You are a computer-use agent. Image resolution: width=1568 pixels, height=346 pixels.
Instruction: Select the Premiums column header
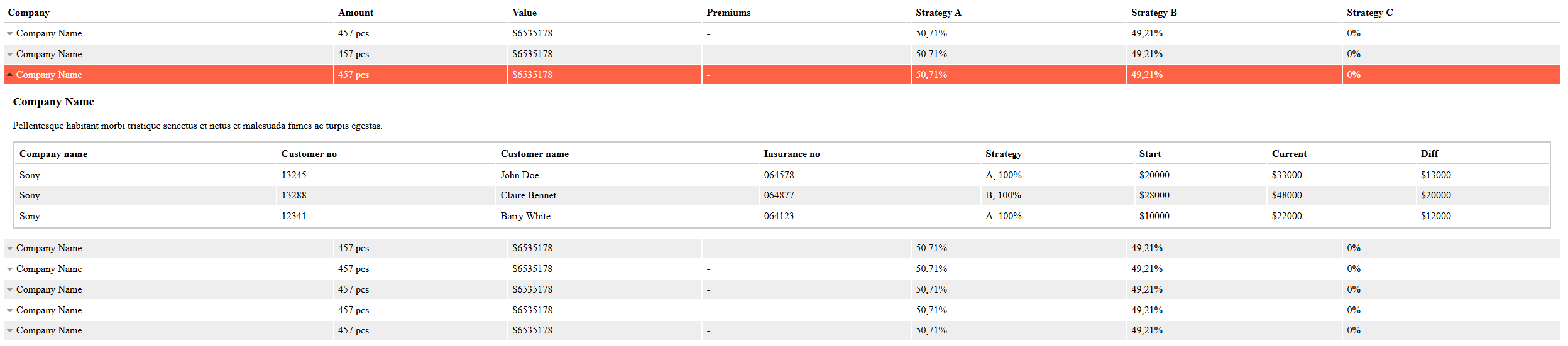click(x=728, y=13)
